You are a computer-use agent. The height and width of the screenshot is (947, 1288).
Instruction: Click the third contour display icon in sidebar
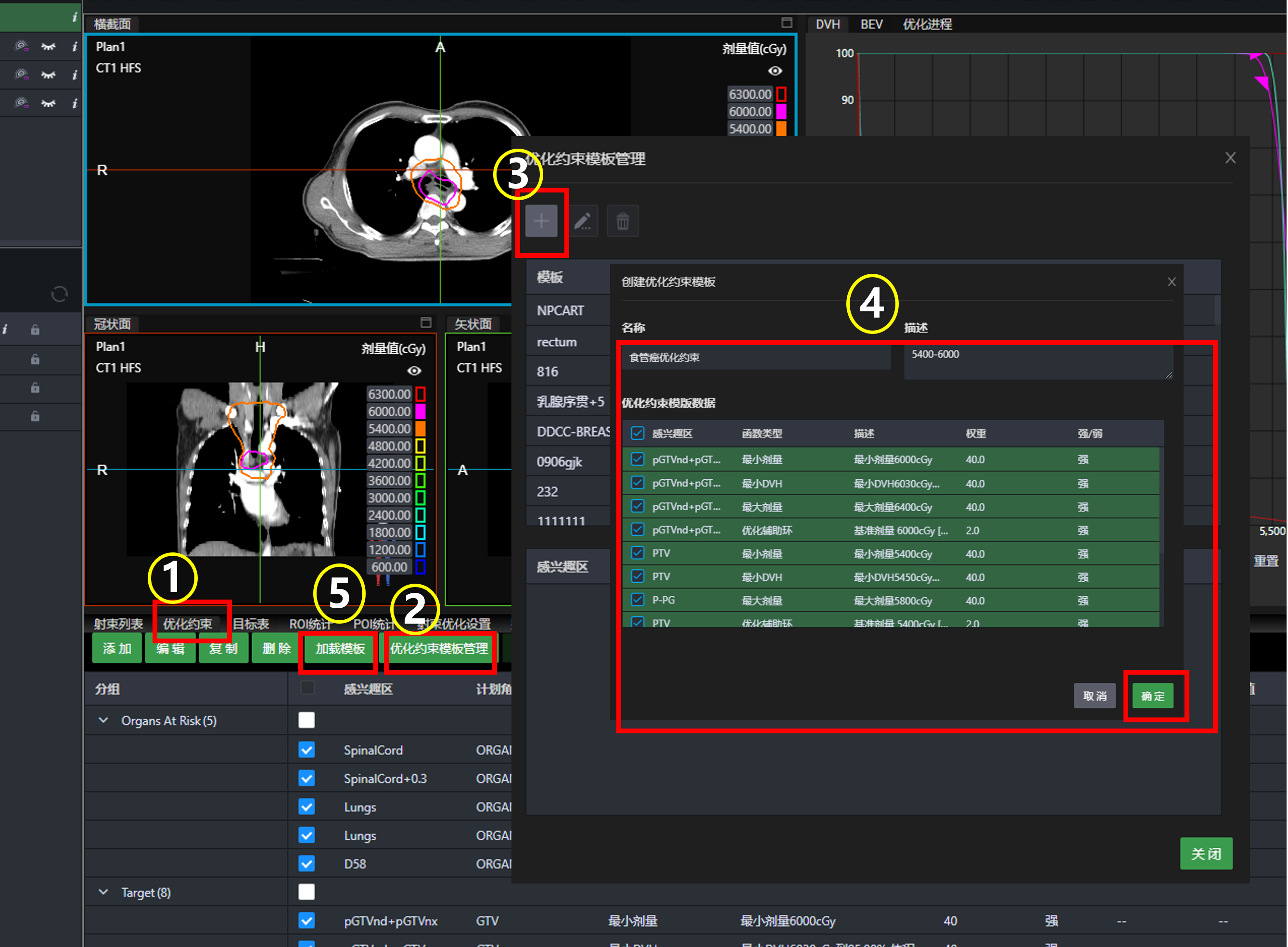(22, 102)
